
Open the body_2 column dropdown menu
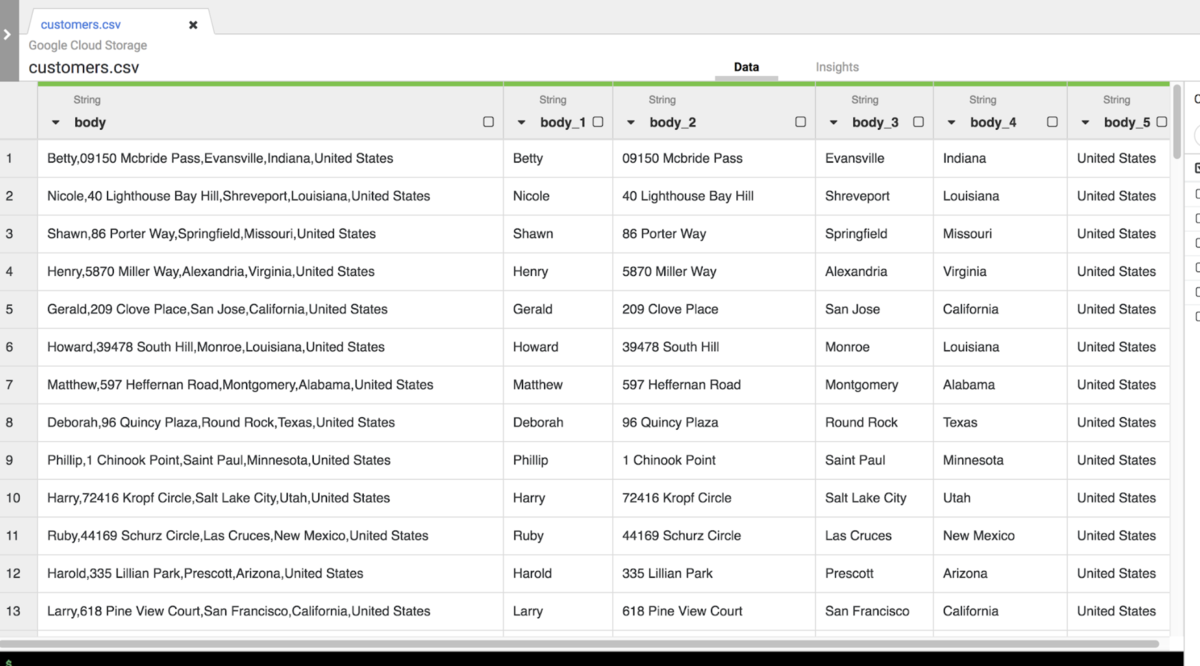click(x=631, y=123)
